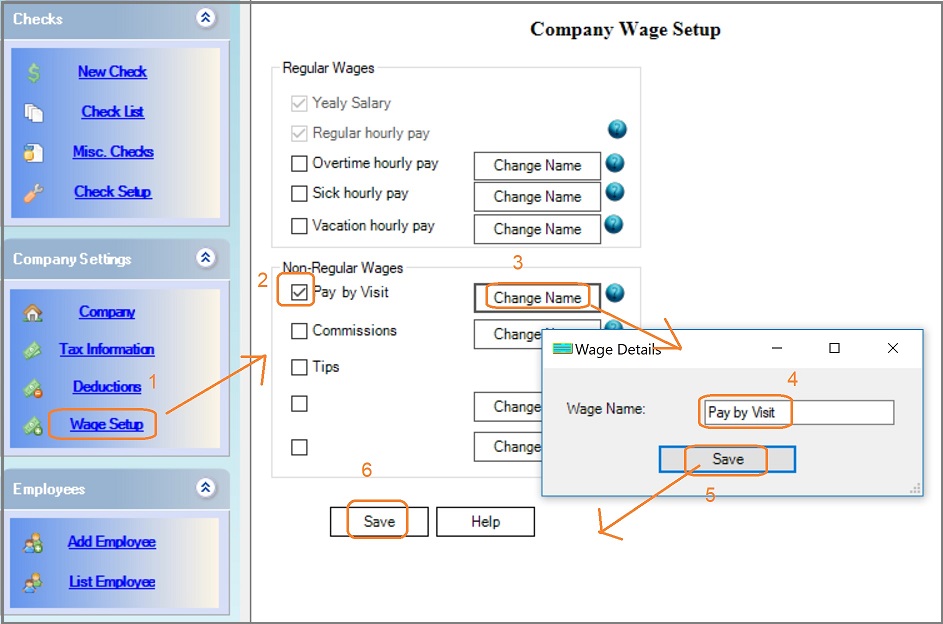This screenshot has width=943, height=624.
Task: Open the Wage Setup link
Action: click(x=106, y=424)
